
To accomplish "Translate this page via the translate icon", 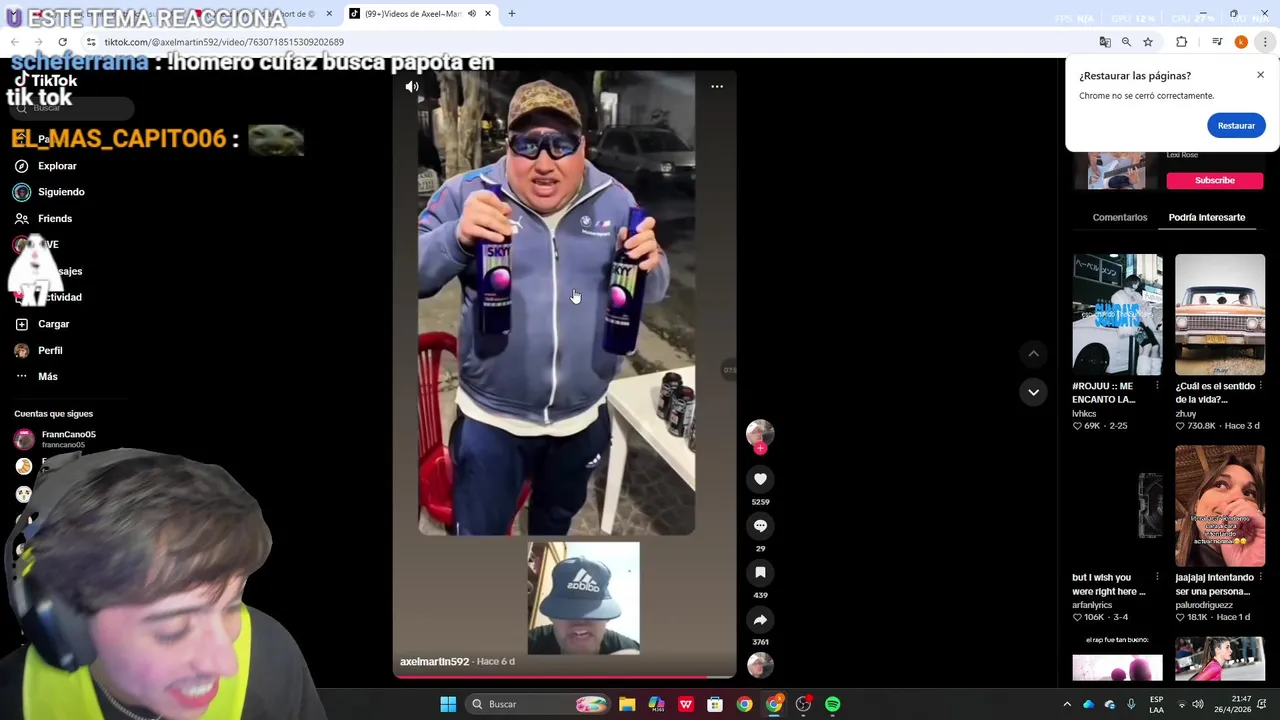I will click(1104, 42).
